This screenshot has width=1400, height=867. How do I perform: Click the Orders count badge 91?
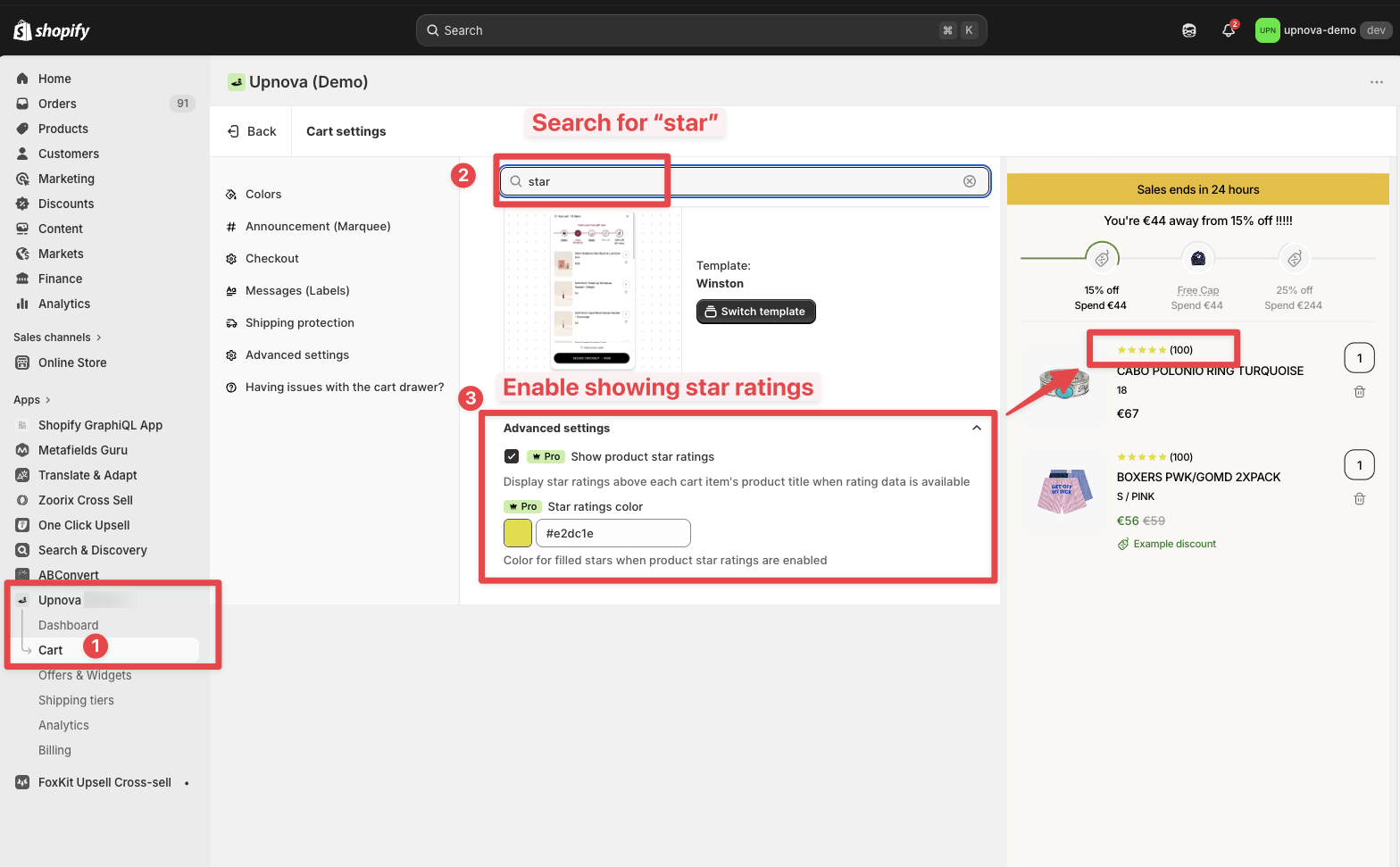coord(182,104)
